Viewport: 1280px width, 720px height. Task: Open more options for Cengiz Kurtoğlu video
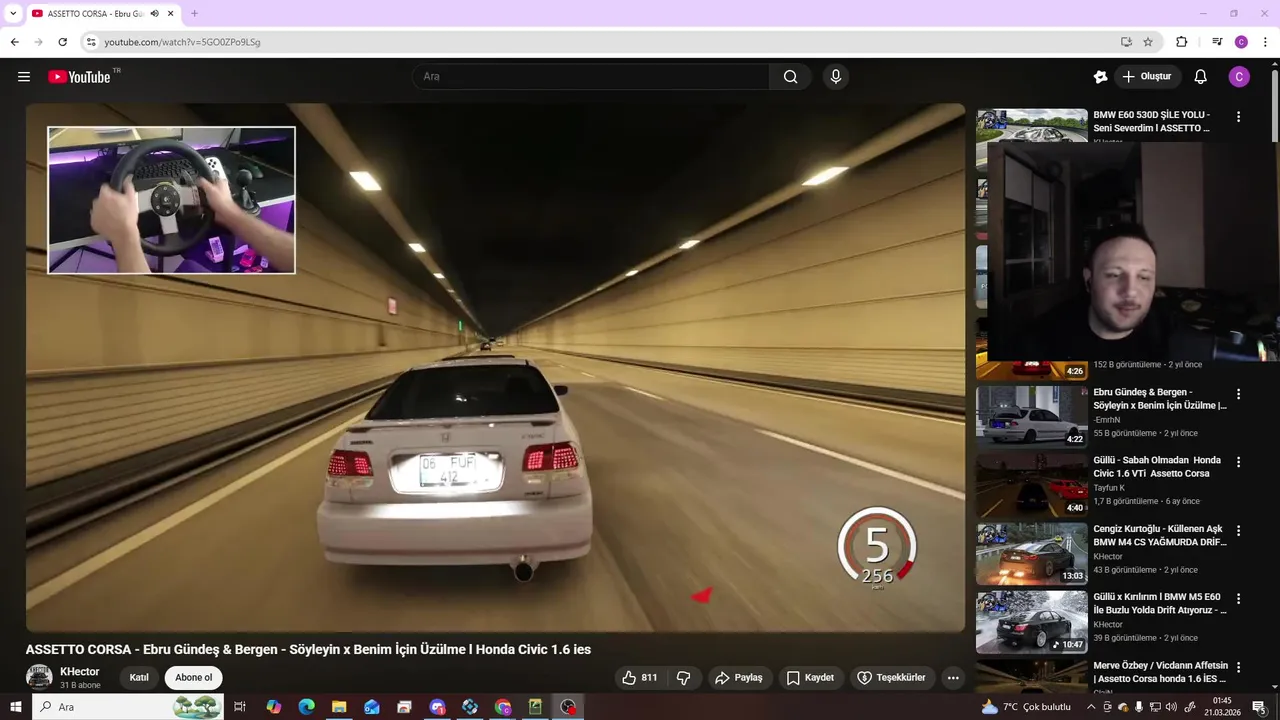1238,531
